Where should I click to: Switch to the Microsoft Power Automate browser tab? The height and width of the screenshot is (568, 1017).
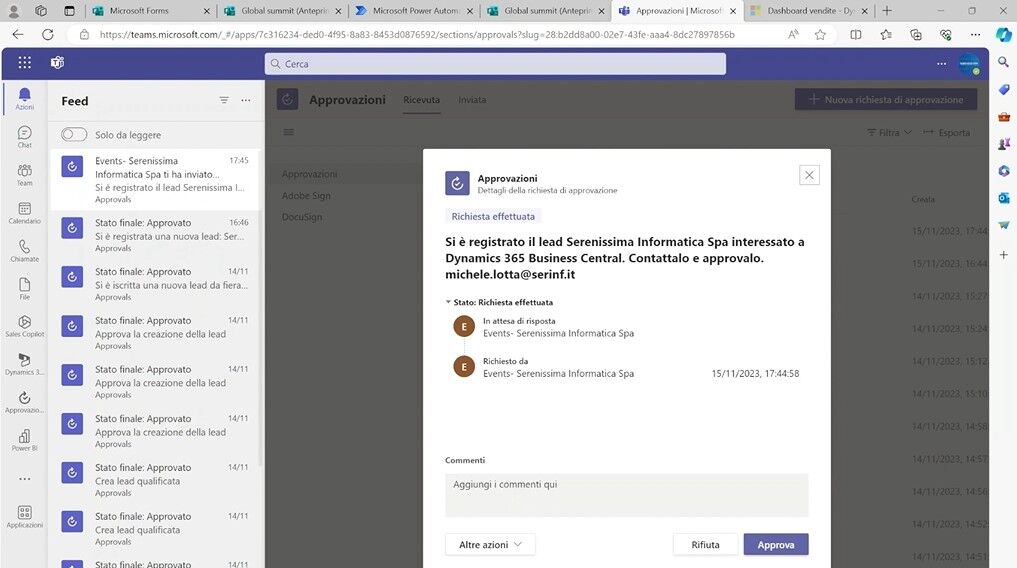(413, 10)
